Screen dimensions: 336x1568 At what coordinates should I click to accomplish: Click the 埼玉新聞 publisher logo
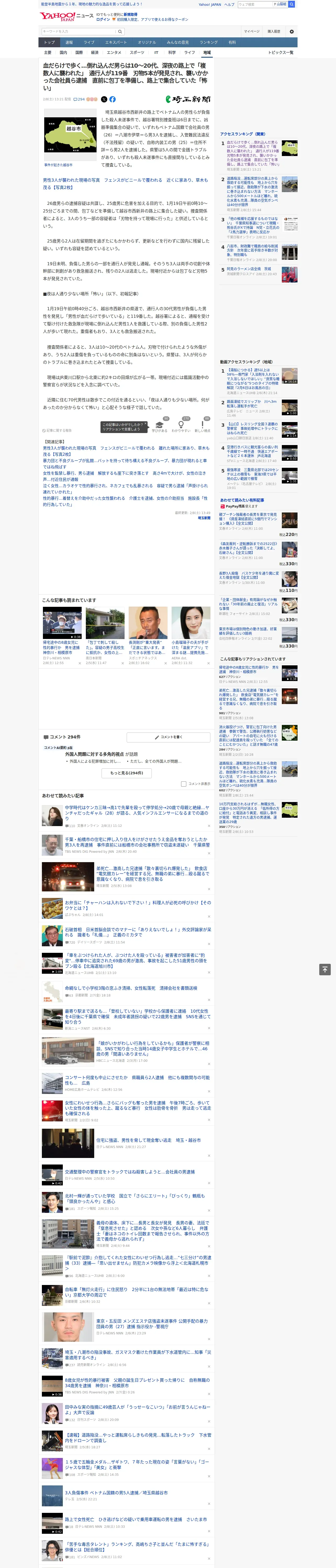click(x=188, y=99)
